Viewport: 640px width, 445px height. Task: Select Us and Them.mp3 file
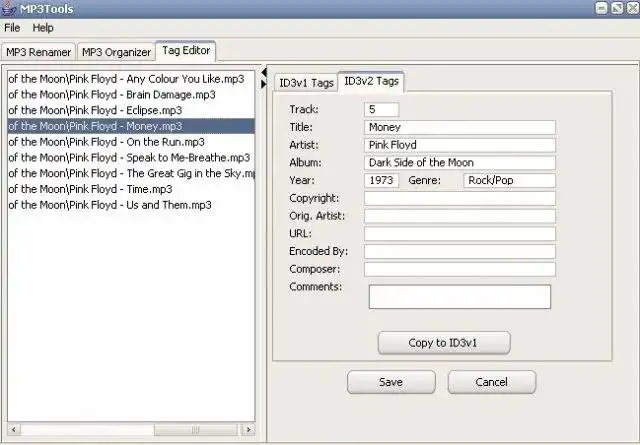(131, 205)
